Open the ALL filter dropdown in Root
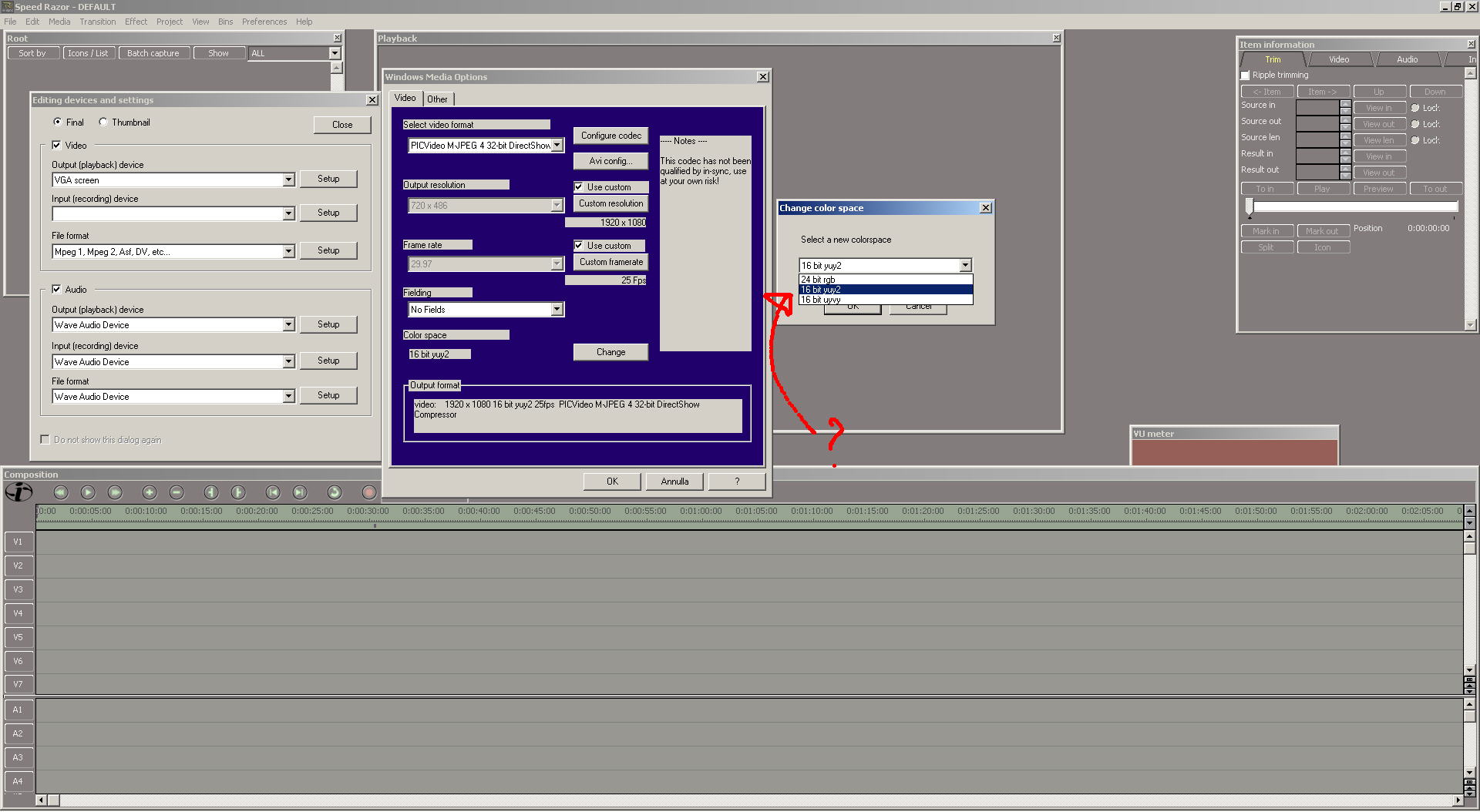The height and width of the screenshot is (812, 1480). (335, 53)
